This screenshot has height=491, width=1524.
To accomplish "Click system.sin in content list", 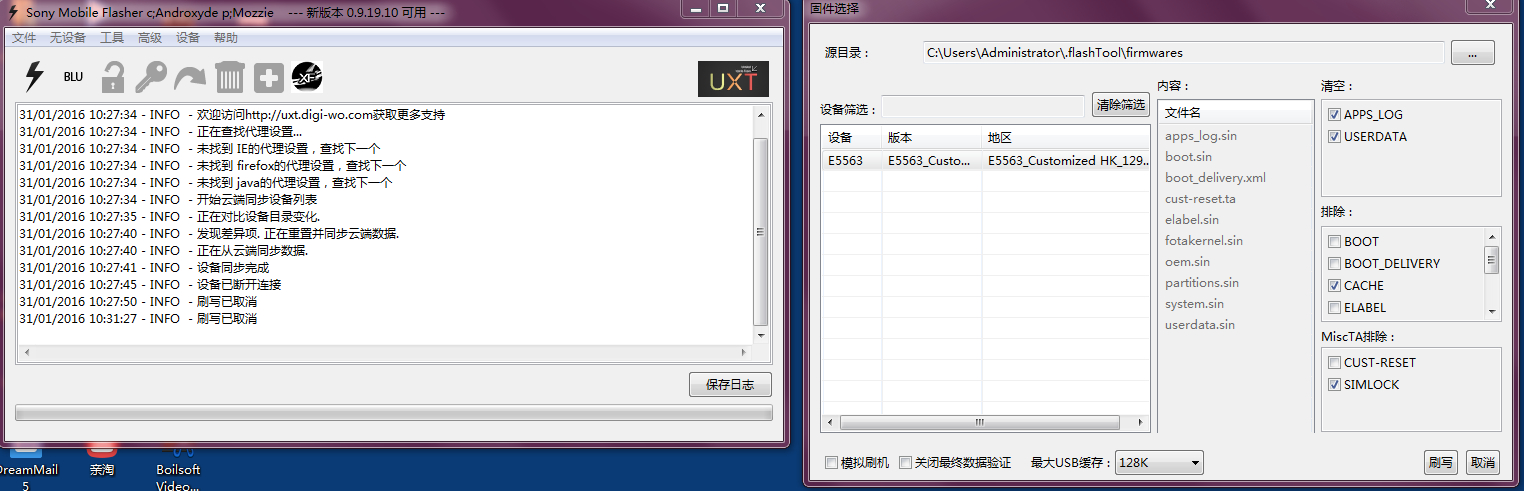I will click(1194, 303).
